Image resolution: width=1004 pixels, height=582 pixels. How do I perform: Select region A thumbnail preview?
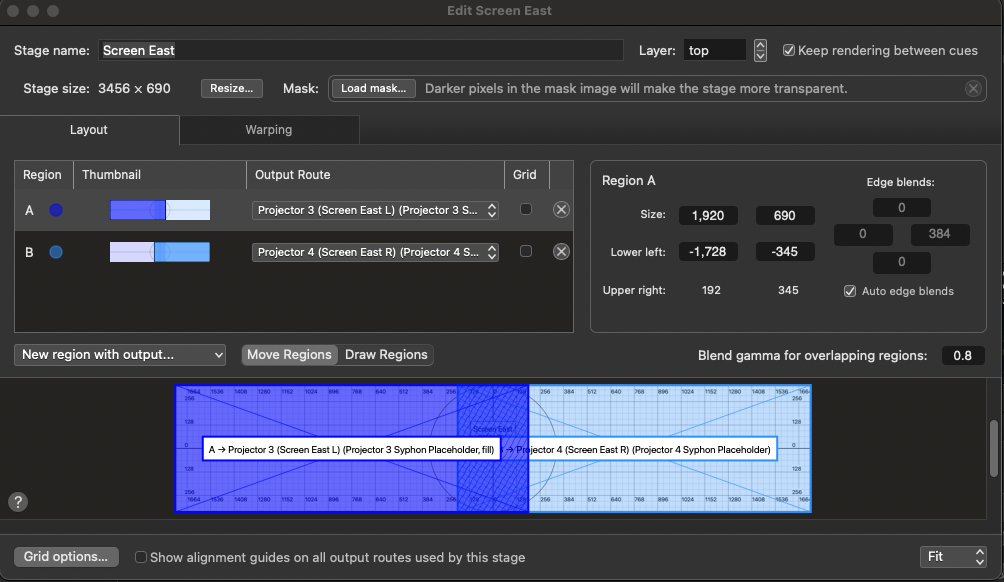click(160, 210)
